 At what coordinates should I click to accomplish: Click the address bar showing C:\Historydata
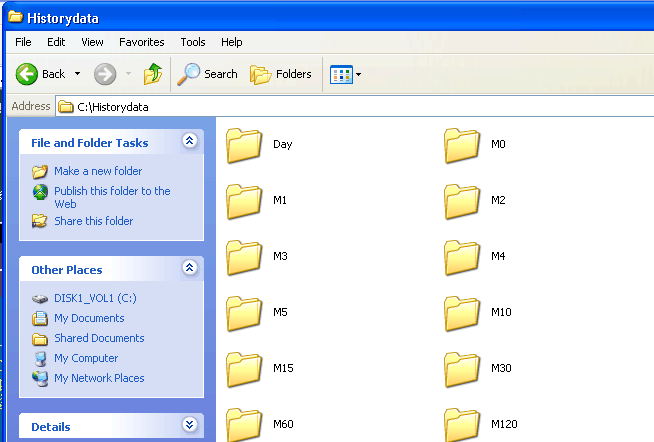pos(355,107)
